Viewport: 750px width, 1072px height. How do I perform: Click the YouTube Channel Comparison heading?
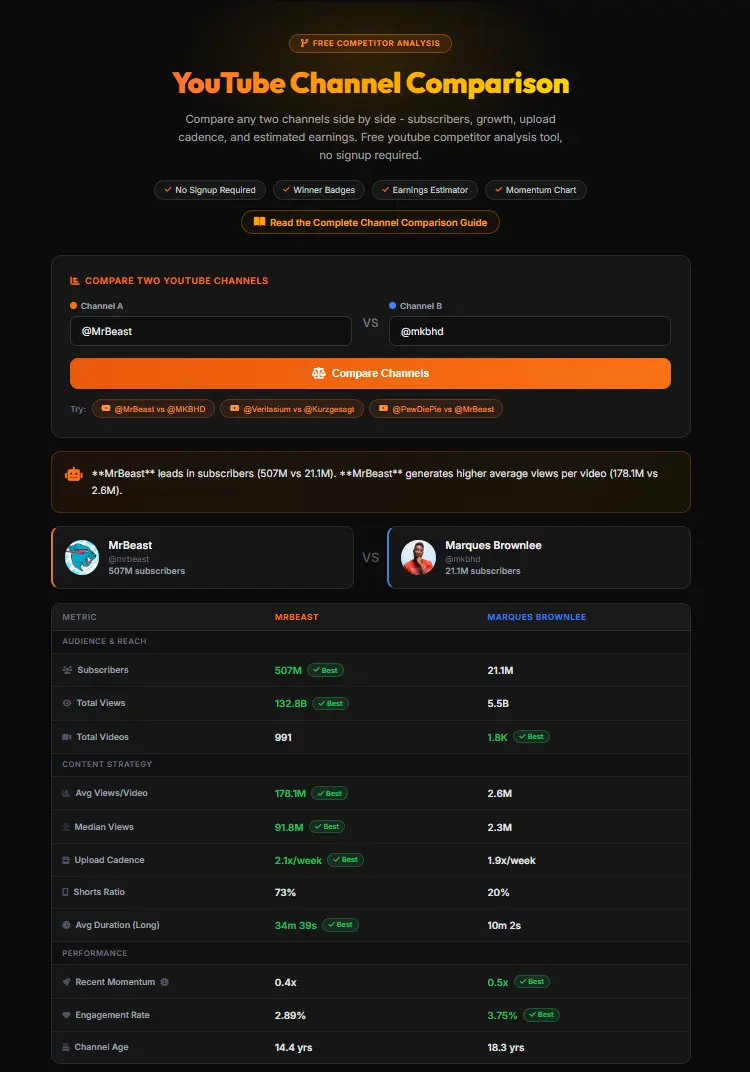click(x=370, y=83)
